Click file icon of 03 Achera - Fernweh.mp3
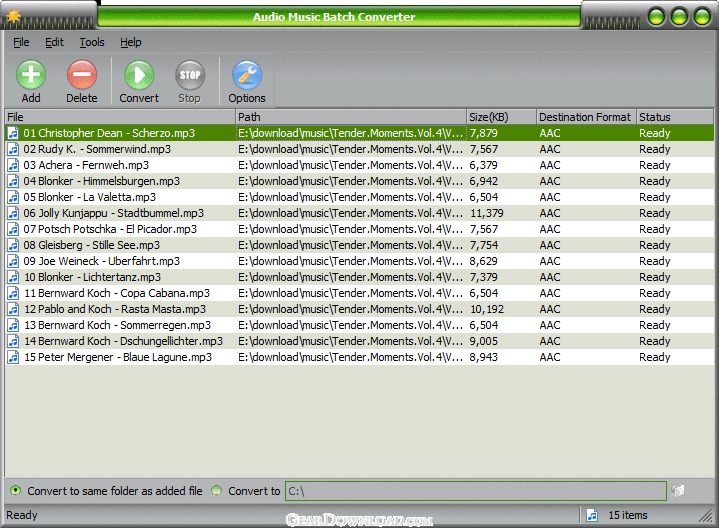 click(13, 165)
